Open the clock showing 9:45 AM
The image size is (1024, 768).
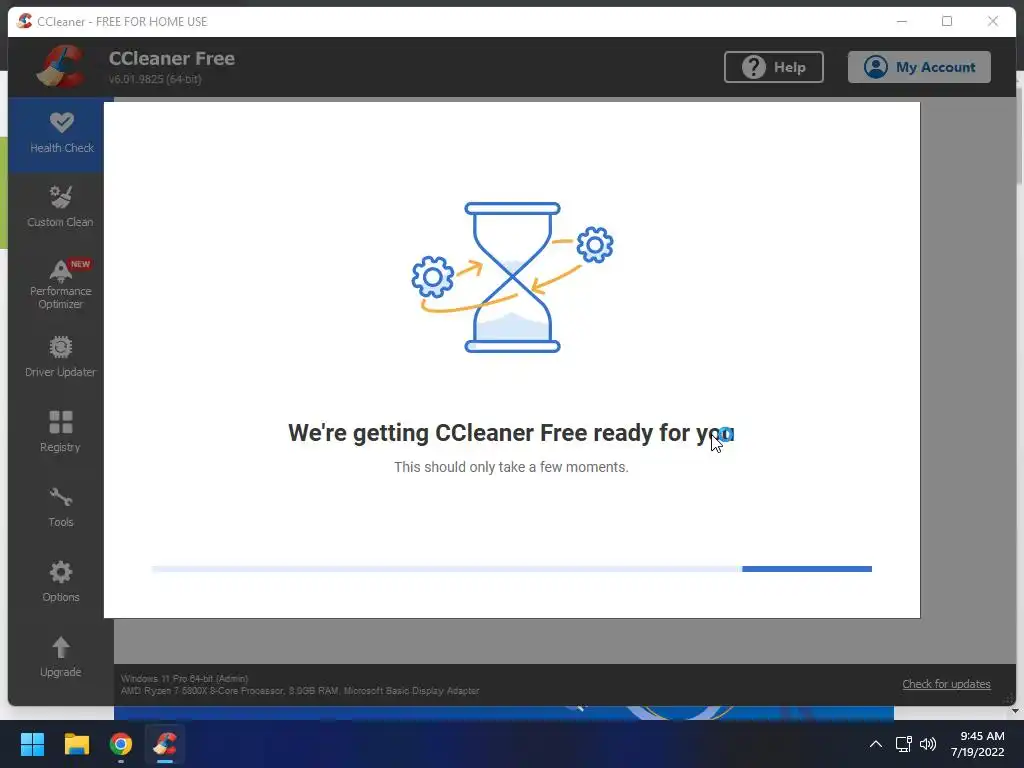pyautogui.click(x=977, y=744)
